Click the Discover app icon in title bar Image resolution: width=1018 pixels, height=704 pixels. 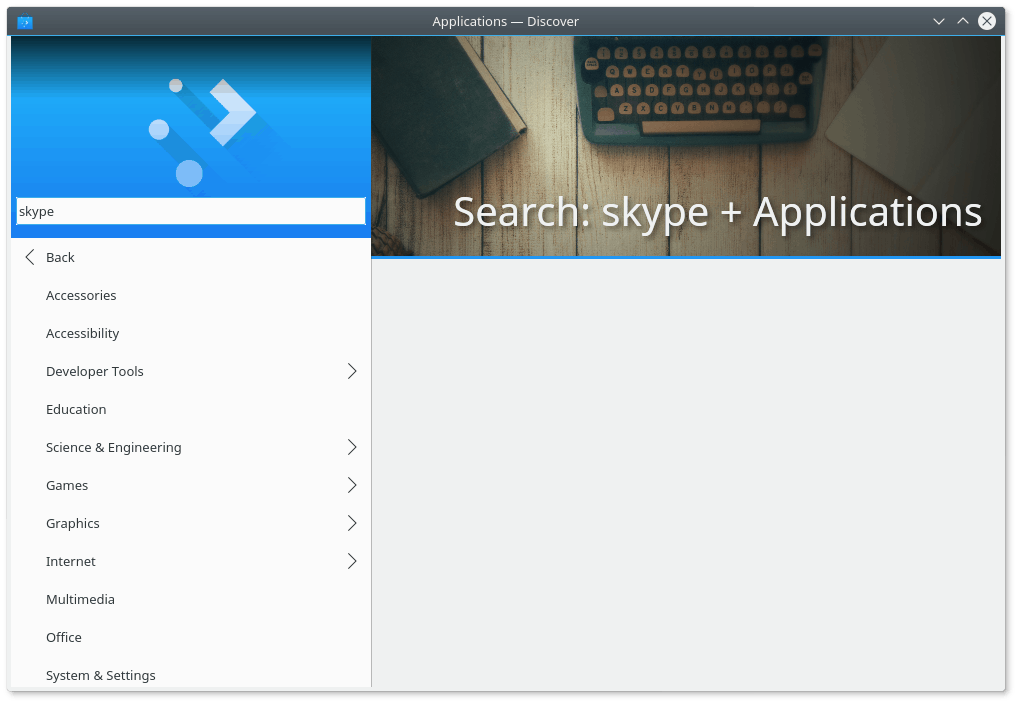click(x=25, y=22)
